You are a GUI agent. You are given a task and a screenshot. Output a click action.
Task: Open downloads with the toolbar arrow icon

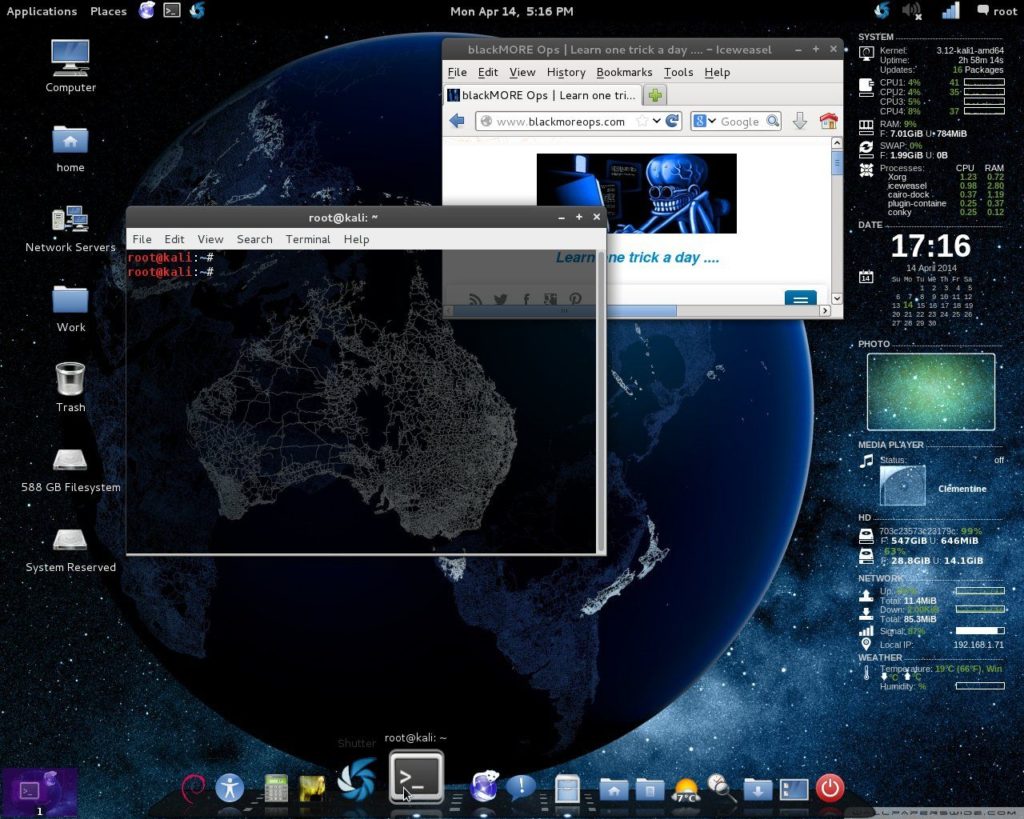[800, 120]
